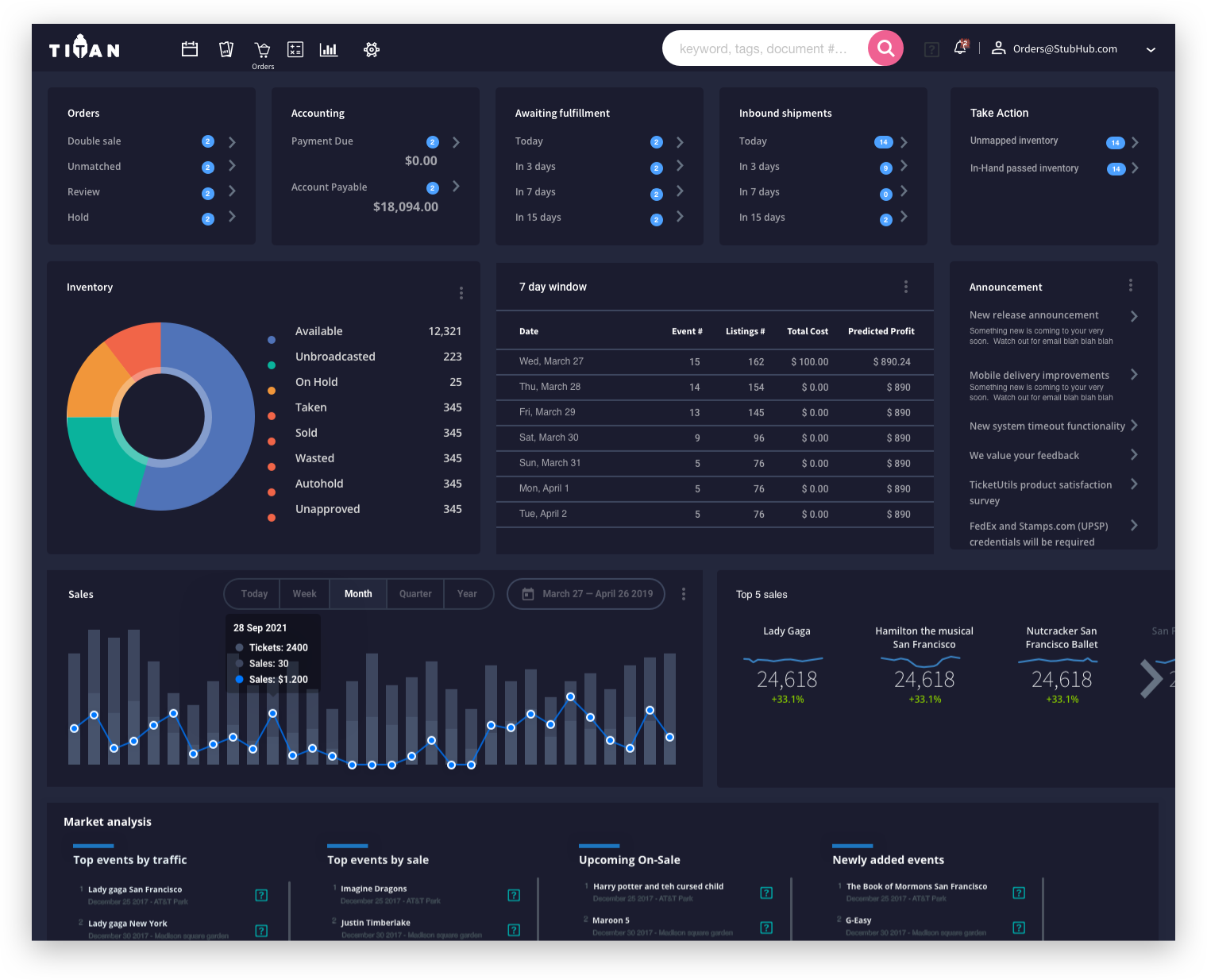Open the Sales chart three-dot menu
This screenshot has height=980, width=1207.
pyautogui.click(x=684, y=594)
